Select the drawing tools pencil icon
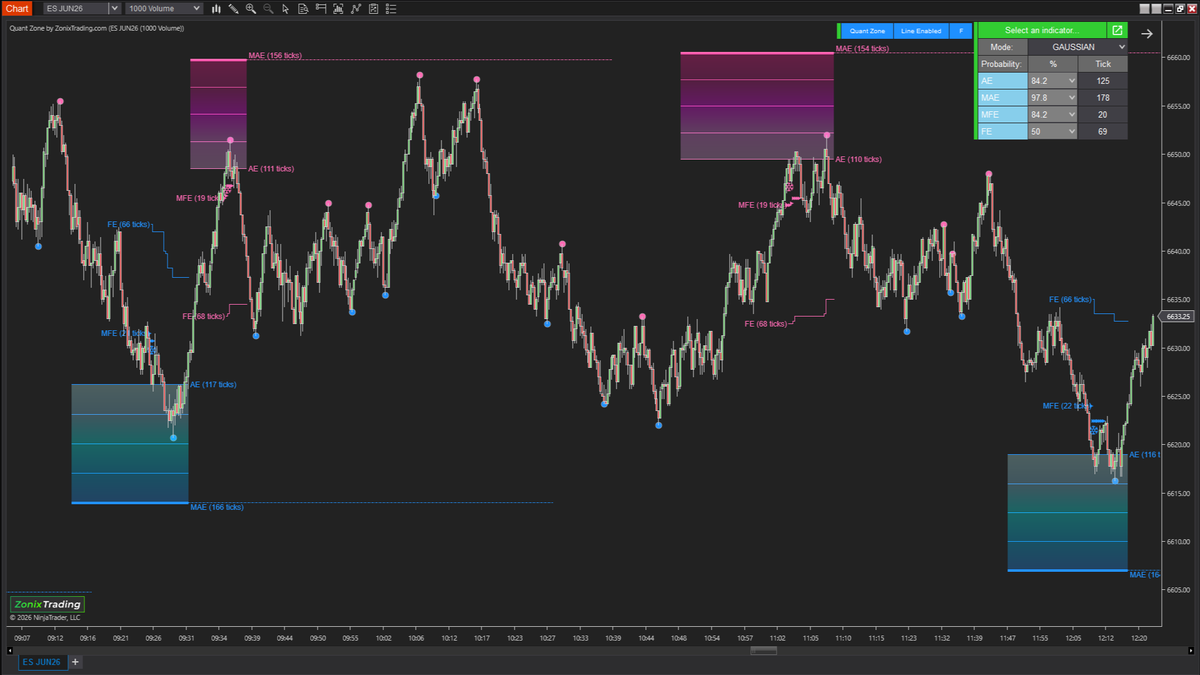The width and height of the screenshot is (1200, 675). click(234, 8)
